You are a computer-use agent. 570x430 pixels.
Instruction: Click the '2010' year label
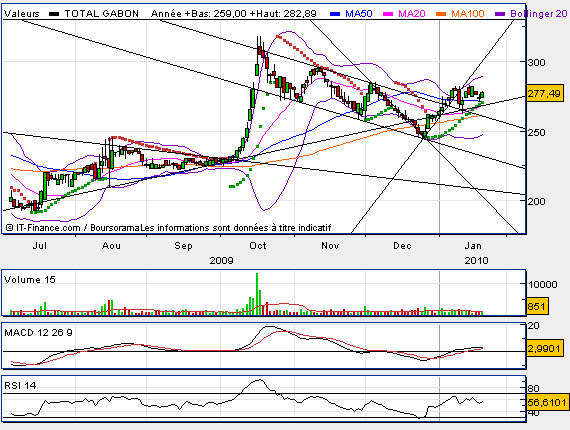[x=476, y=261]
